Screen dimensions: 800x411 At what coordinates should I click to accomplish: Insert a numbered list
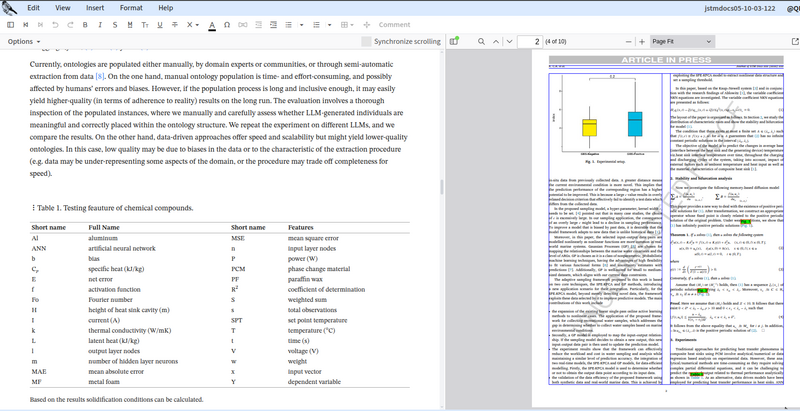[316, 24]
